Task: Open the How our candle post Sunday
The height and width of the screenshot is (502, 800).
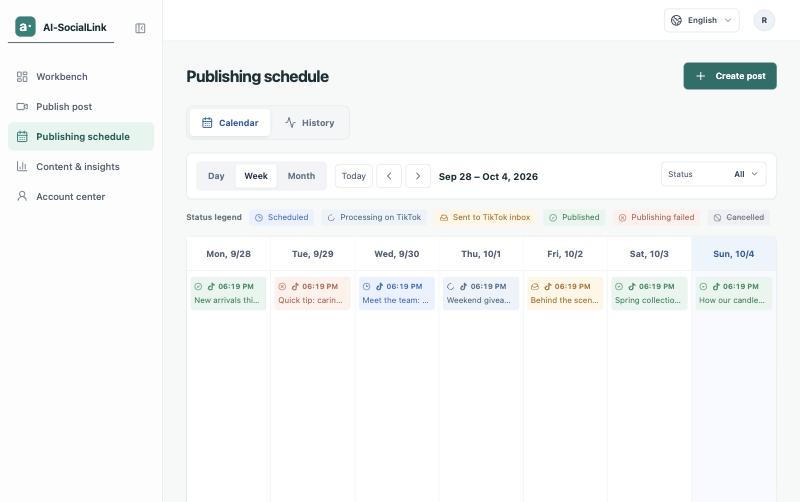Action: (733, 293)
